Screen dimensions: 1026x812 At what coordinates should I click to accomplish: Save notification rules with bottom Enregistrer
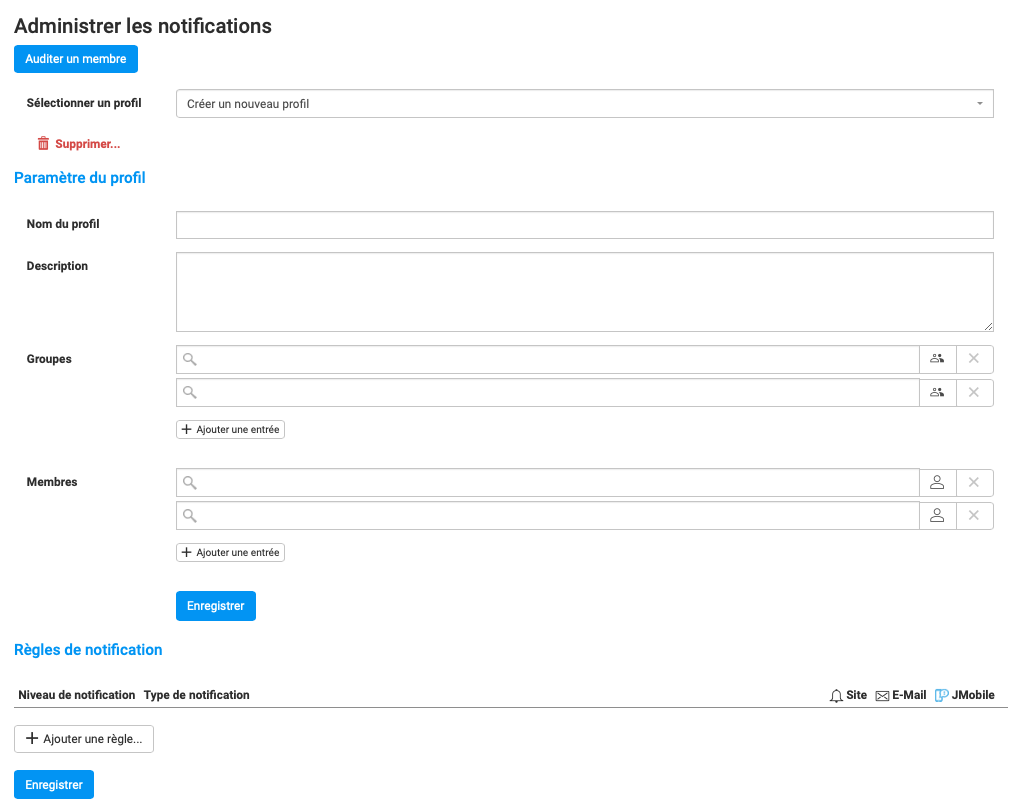tap(54, 785)
